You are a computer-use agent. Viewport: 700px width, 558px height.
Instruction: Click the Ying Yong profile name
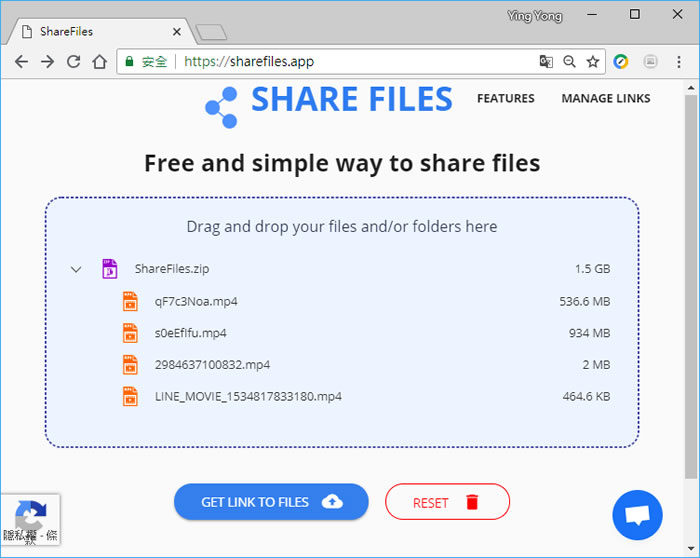coord(535,16)
